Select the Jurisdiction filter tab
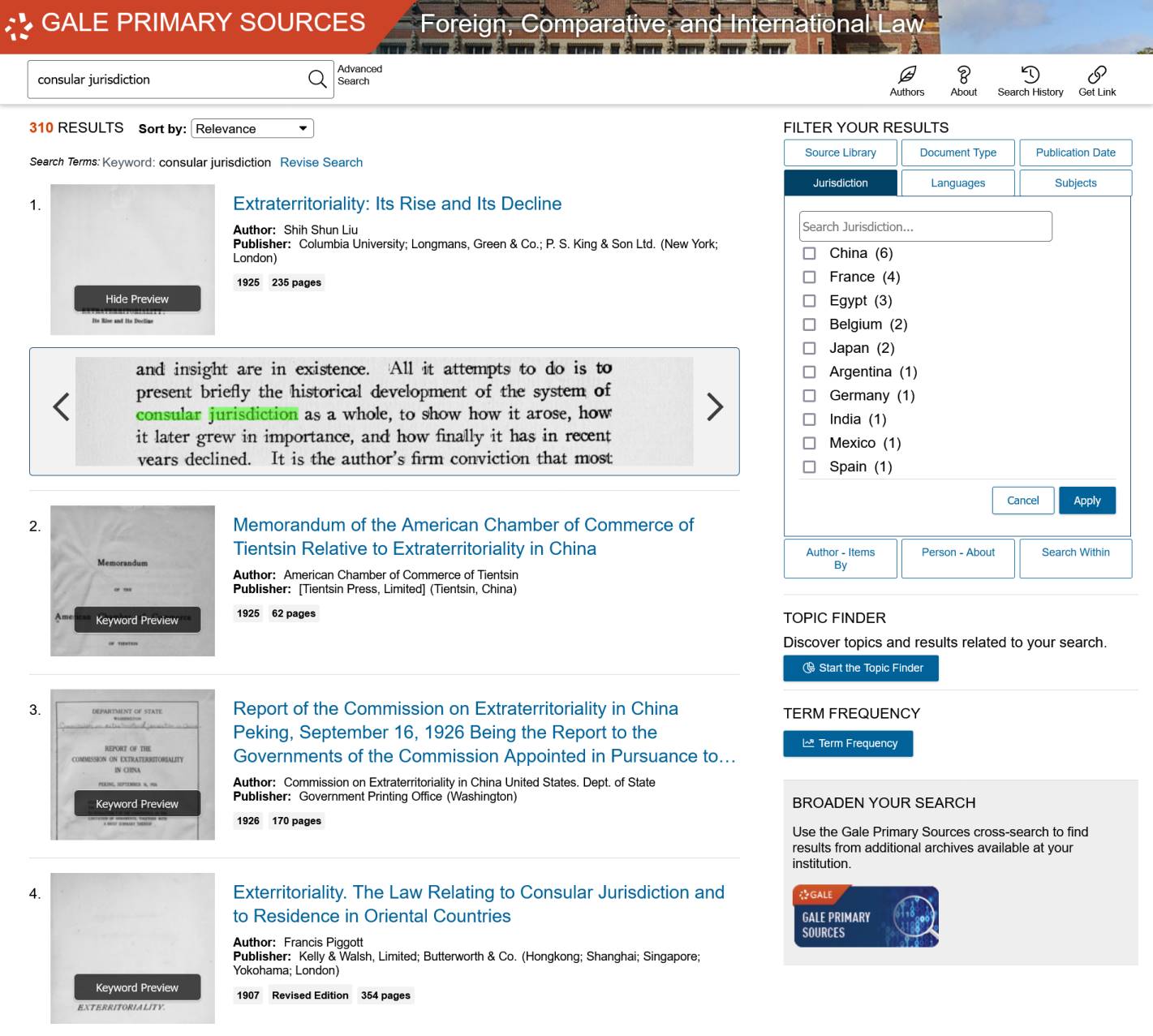 click(841, 183)
